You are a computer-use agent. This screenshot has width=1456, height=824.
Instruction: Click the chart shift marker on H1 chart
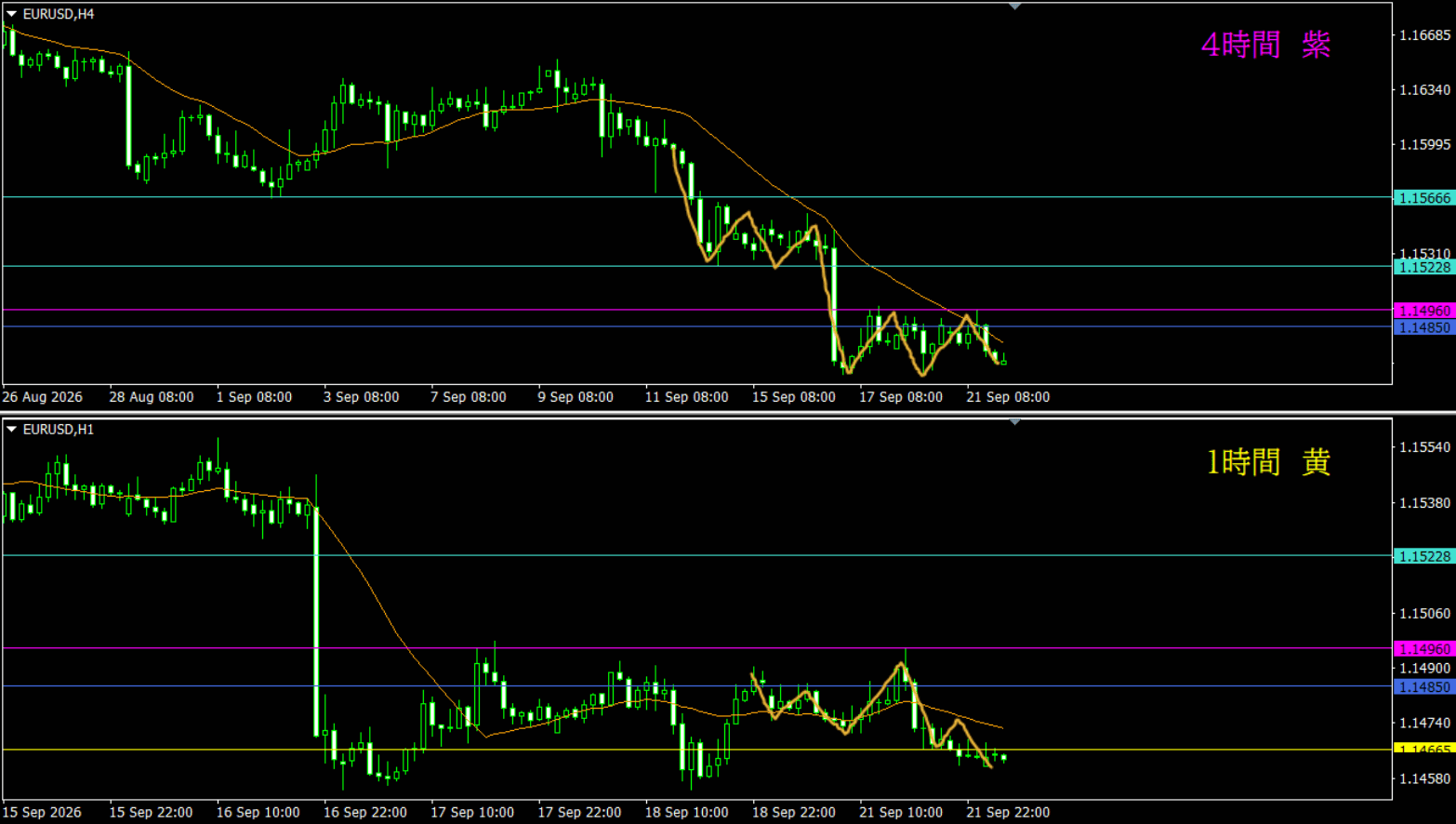(x=1015, y=422)
